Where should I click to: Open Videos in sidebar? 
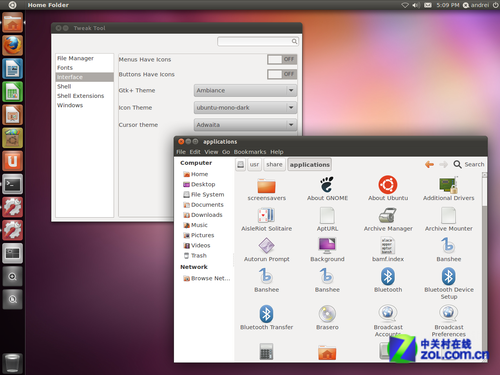tap(196, 245)
